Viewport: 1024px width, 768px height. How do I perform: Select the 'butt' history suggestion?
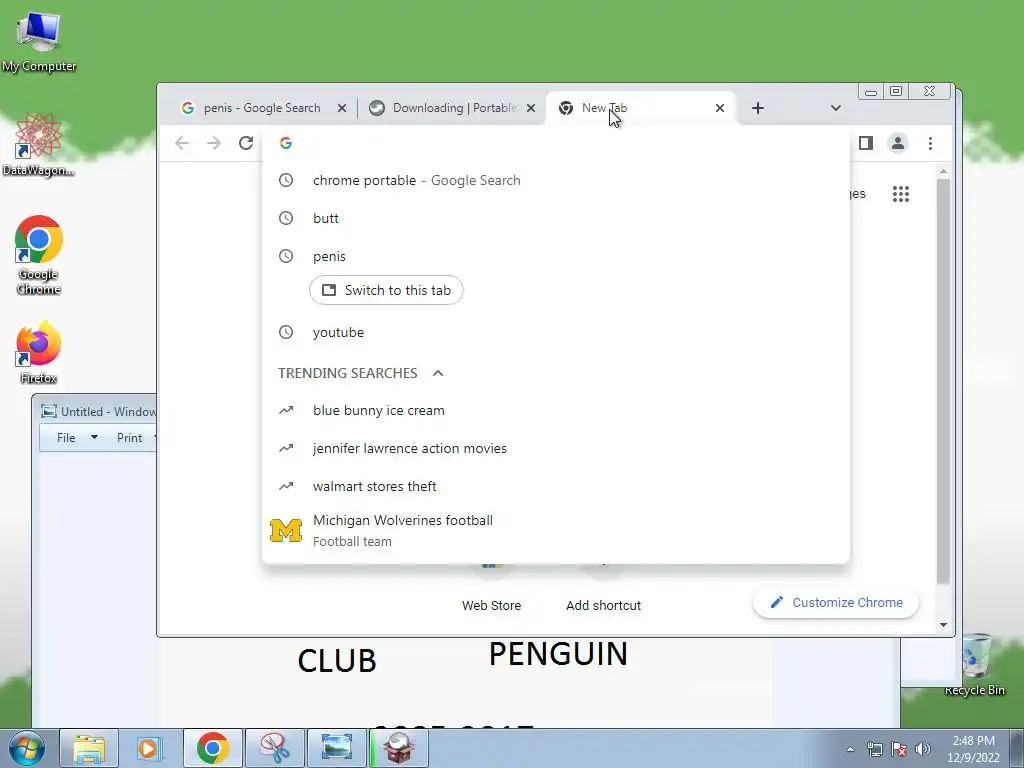(555, 218)
